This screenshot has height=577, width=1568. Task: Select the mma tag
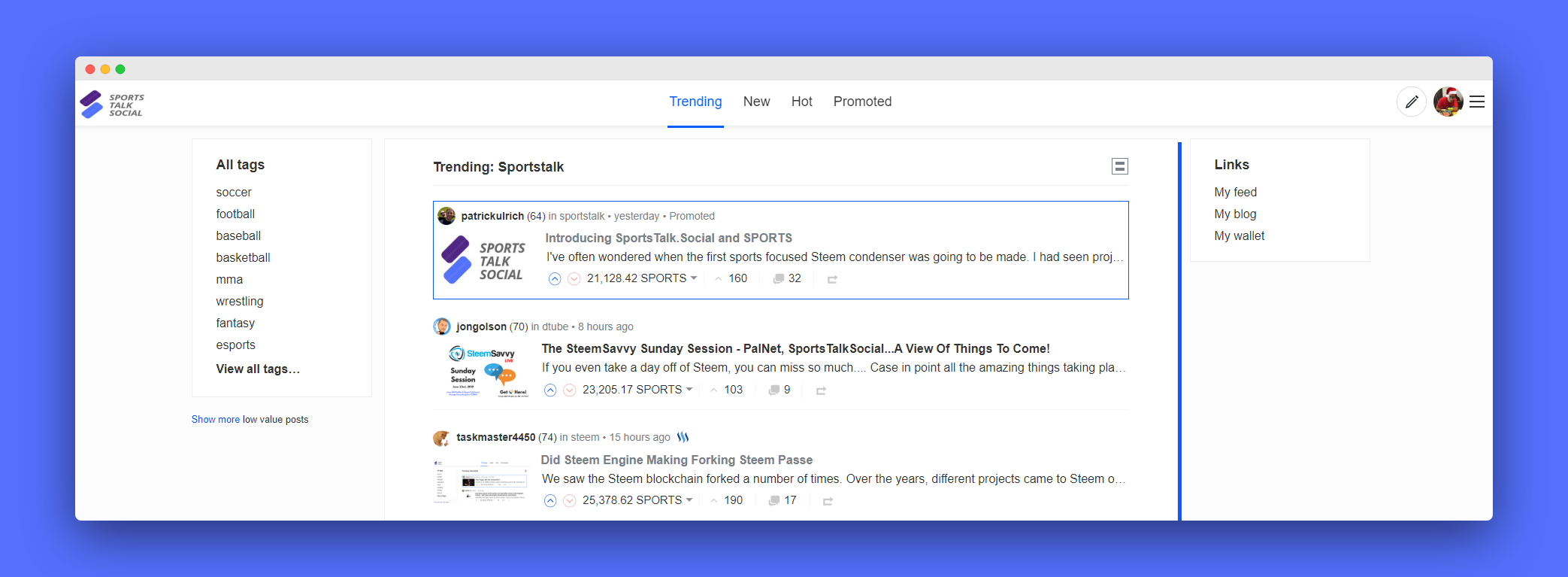pyautogui.click(x=229, y=280)
